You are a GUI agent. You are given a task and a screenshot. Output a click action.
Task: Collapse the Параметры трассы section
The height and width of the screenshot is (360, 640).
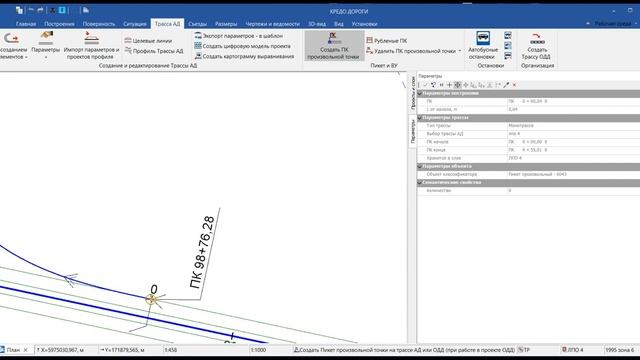click(420, 118)
